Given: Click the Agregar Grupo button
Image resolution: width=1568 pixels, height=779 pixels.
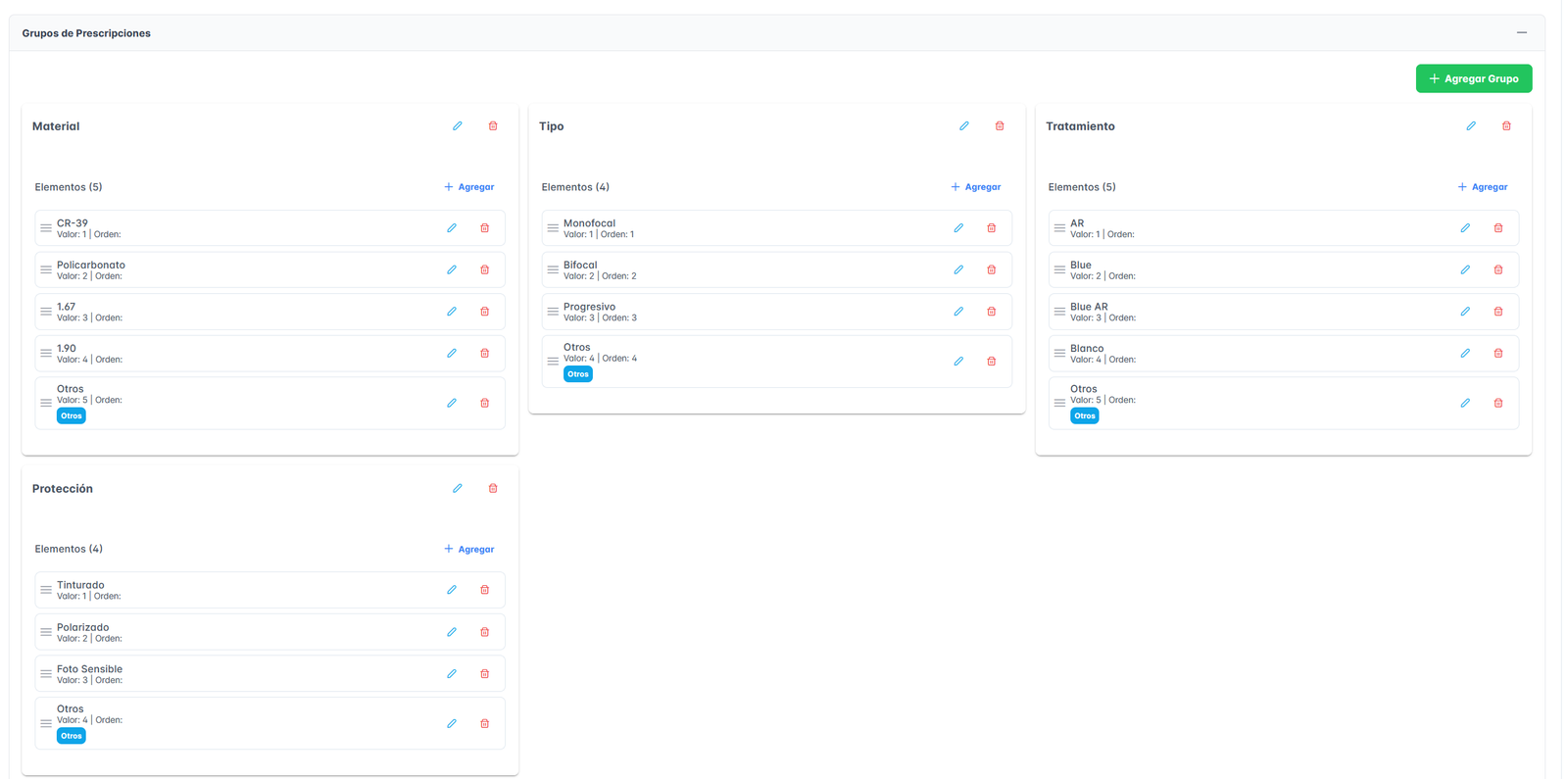Looking at the screenshot, I should click(x=1473, y=78).
